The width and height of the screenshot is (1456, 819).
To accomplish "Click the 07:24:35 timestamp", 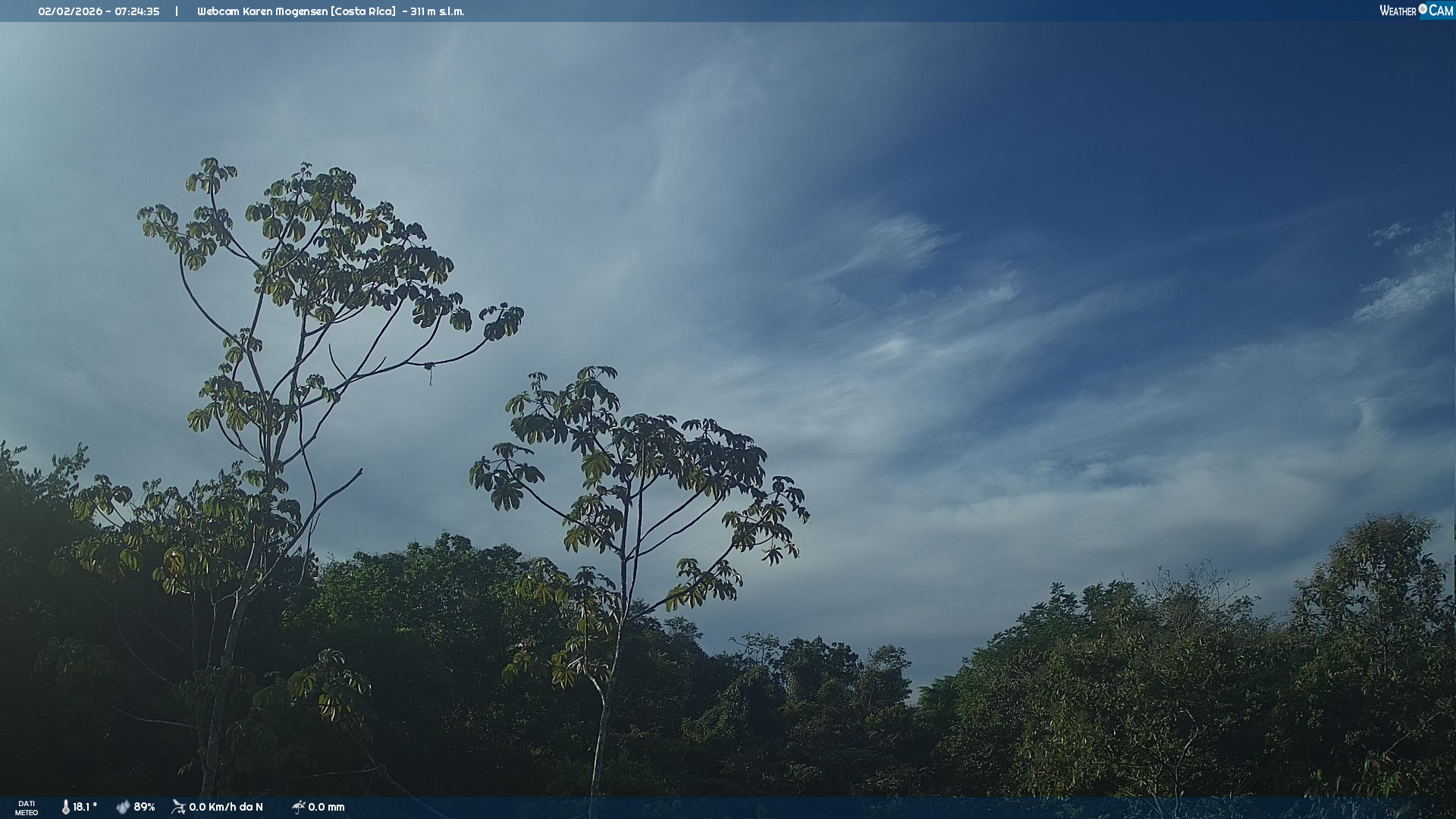I will tap(137, 11).
